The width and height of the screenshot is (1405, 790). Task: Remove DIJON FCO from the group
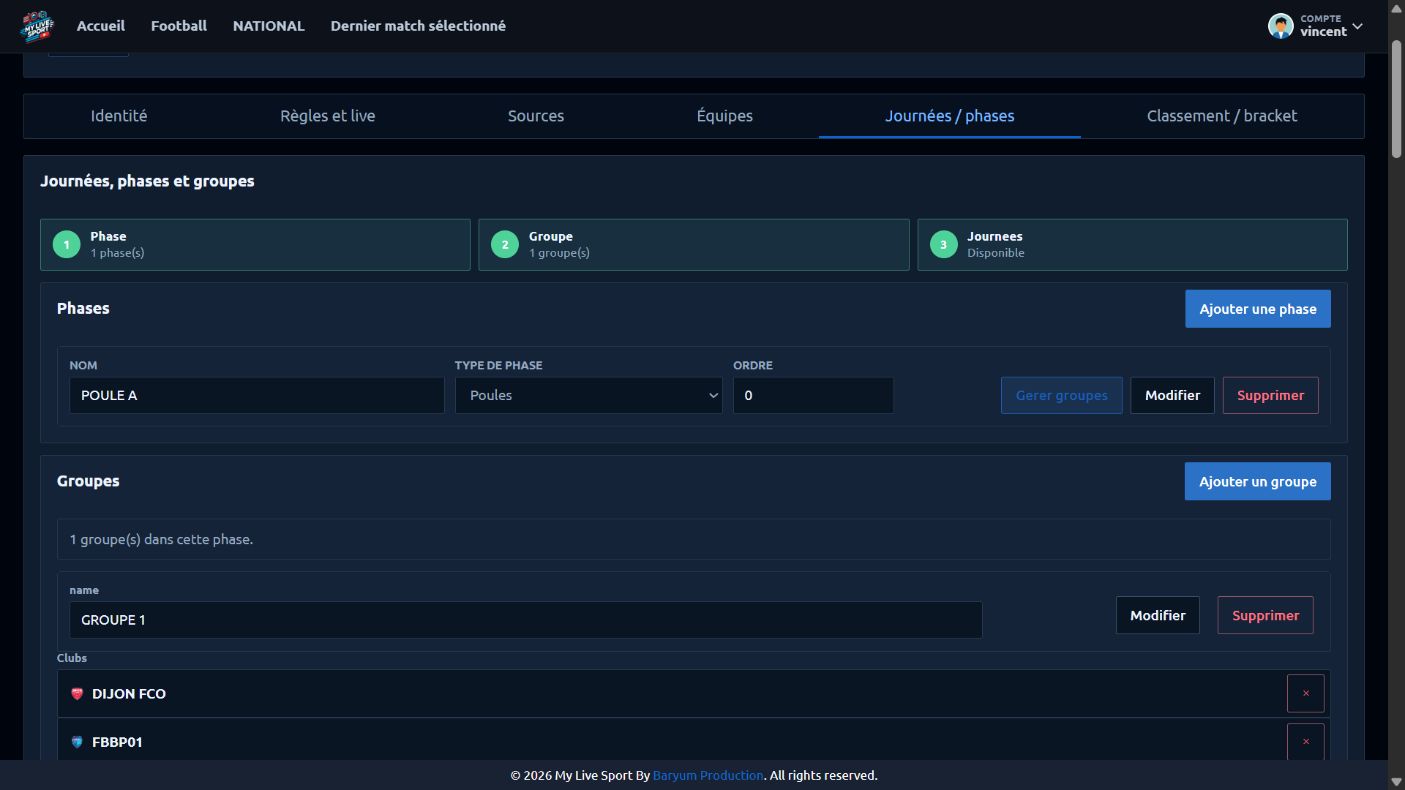pos(1305,693)
